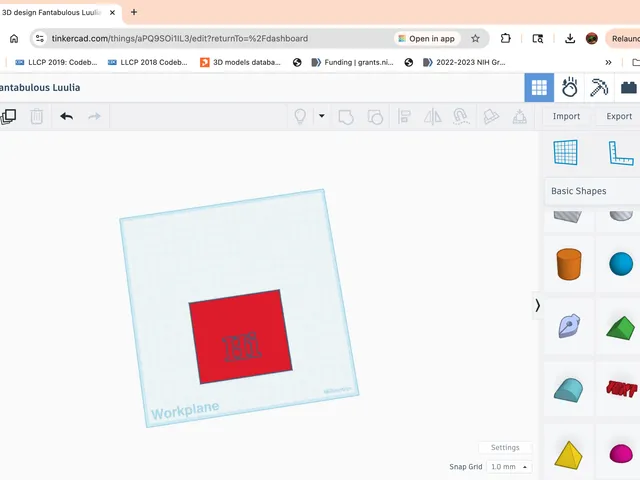This screenshot has width=640, height=480.
Task: Select the Ruler tool icon
Action: (620, 153)
